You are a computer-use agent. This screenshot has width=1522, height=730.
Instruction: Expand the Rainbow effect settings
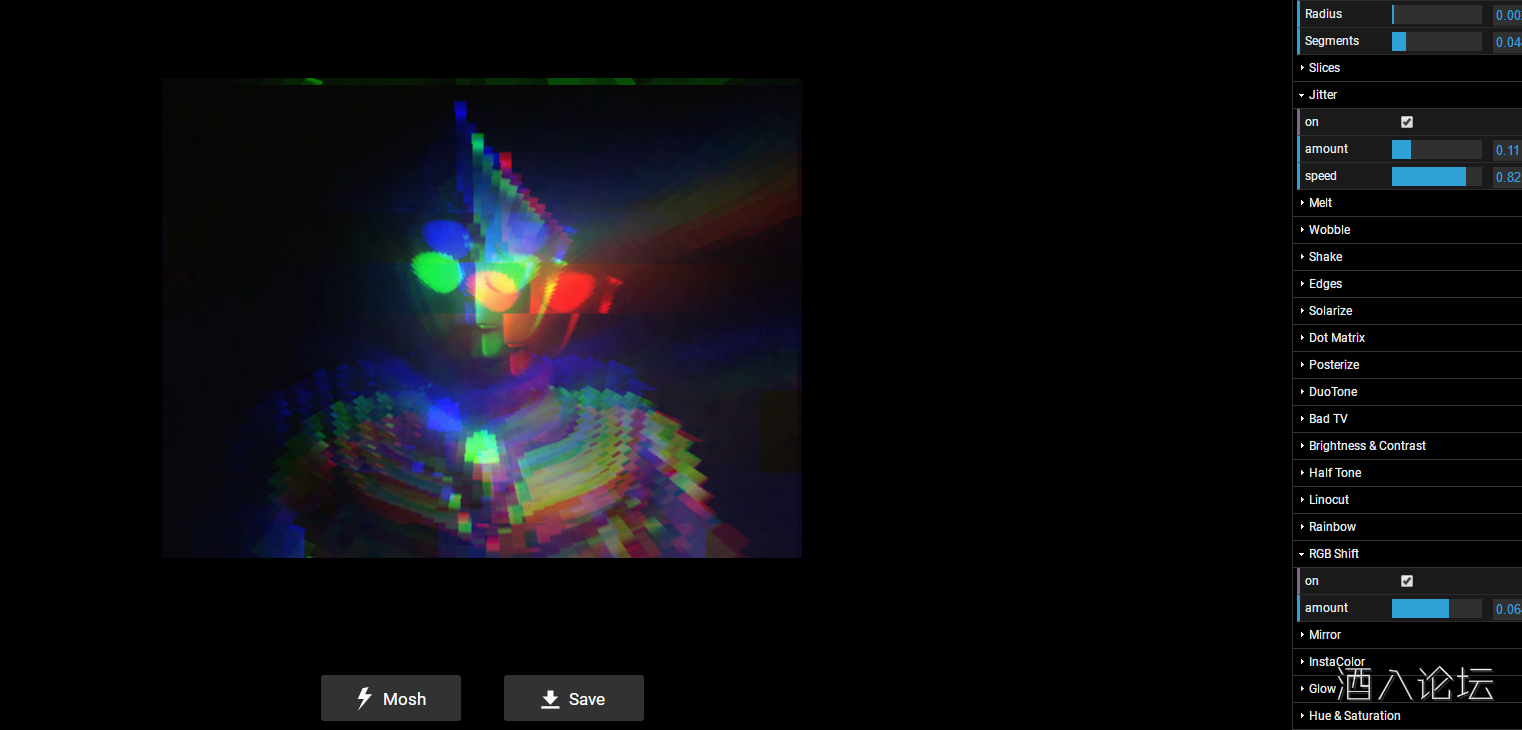[x=1332, y=526]
